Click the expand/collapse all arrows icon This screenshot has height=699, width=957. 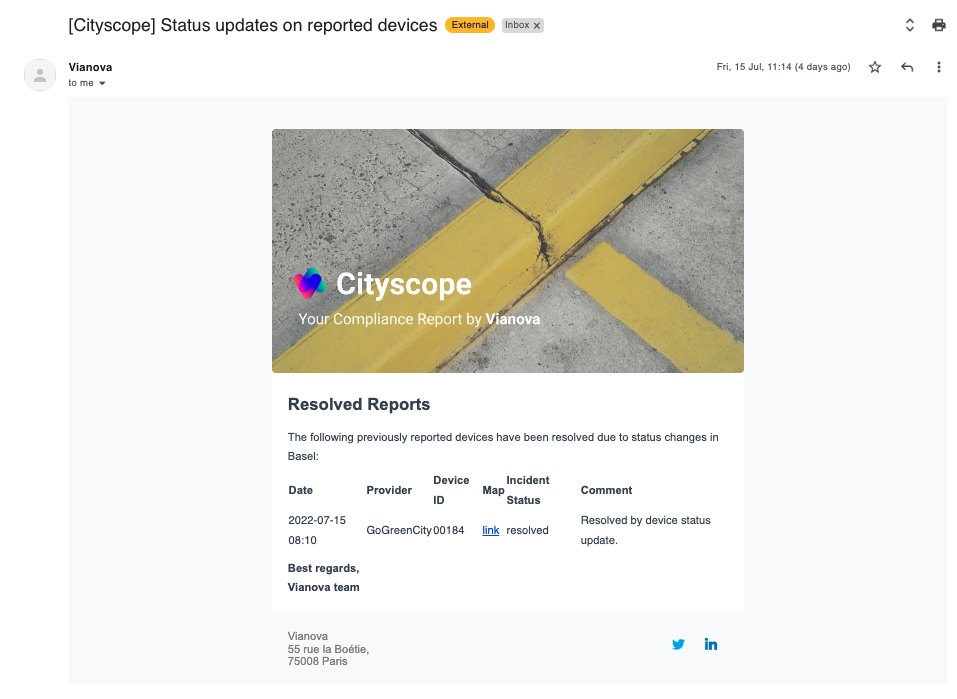click(909, 25)
